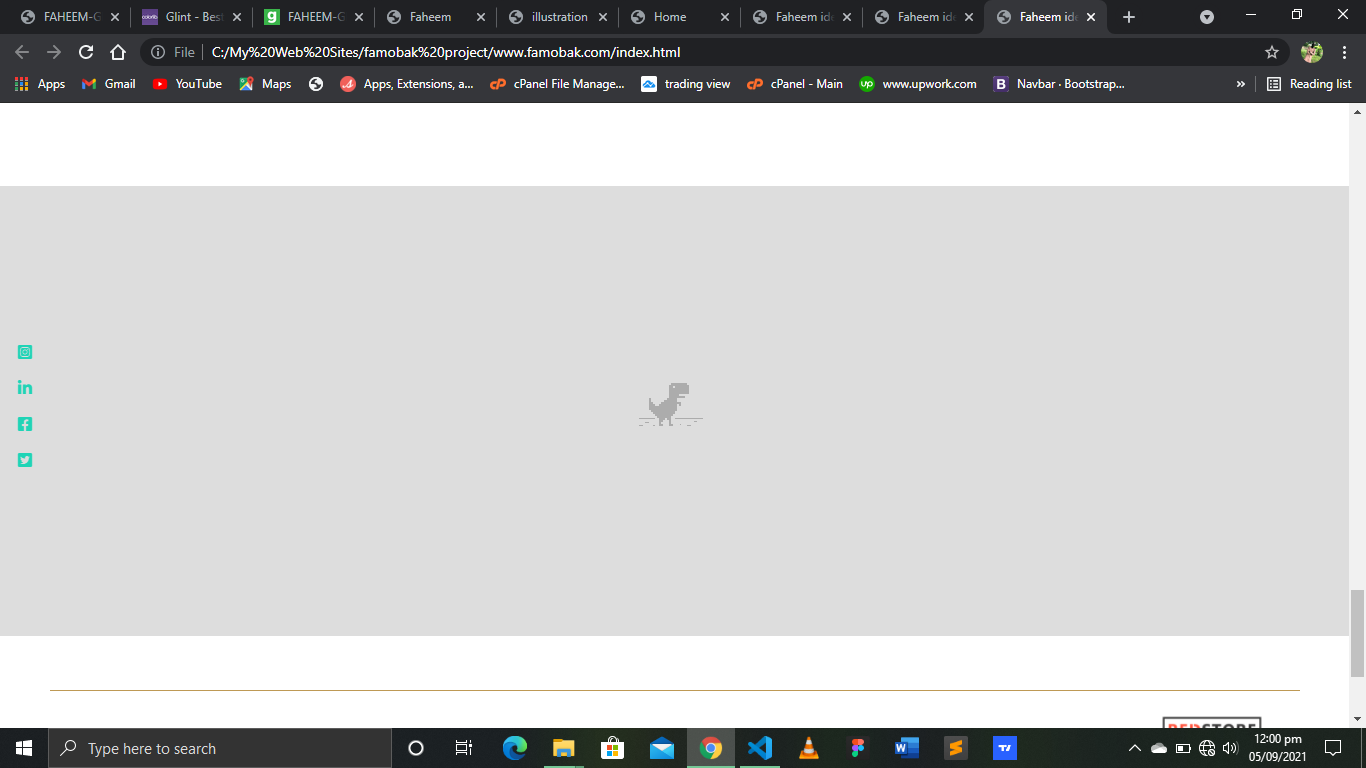This screenshot has width=1366, height=768.
Task: View site information icon beside File label
Action: [x=158, y=52]
